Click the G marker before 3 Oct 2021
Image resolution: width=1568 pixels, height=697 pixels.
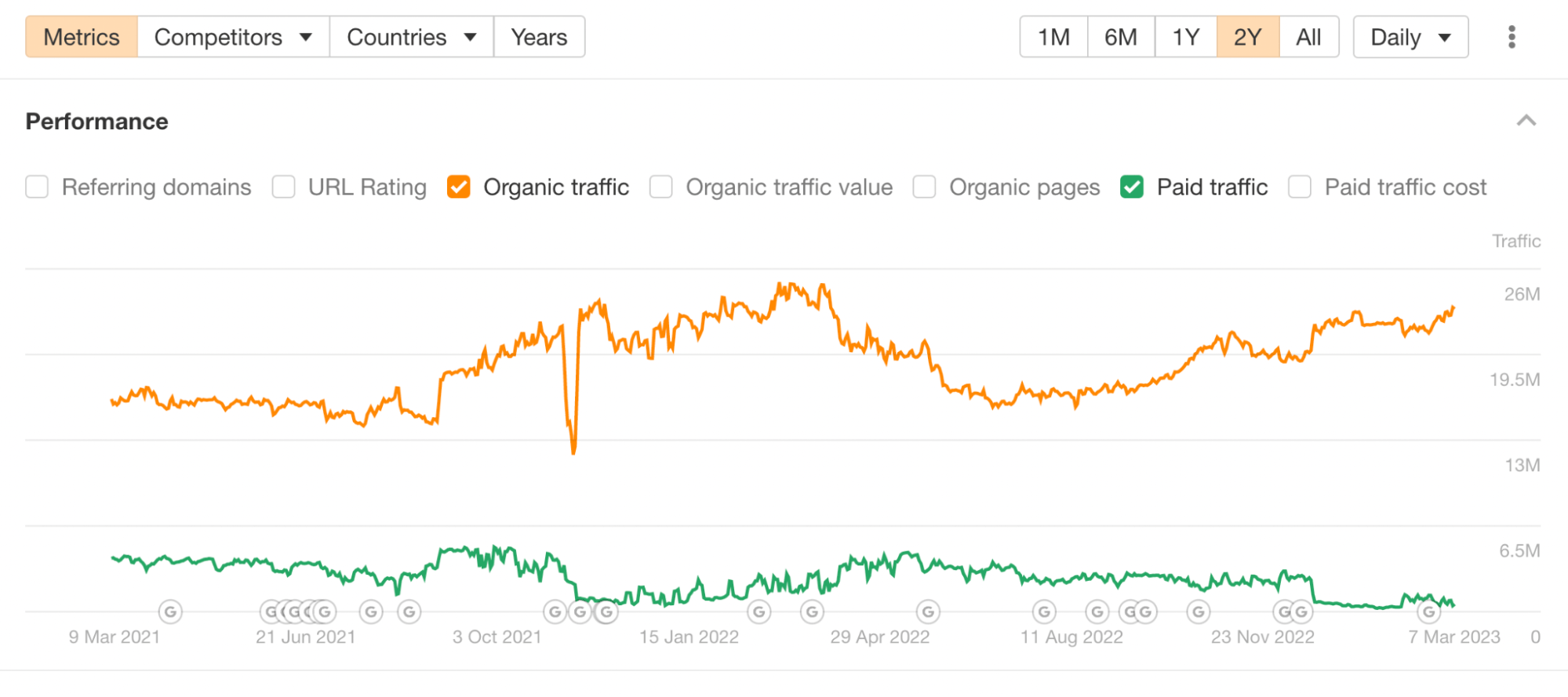pyautogui.click(x=409, y=612)
